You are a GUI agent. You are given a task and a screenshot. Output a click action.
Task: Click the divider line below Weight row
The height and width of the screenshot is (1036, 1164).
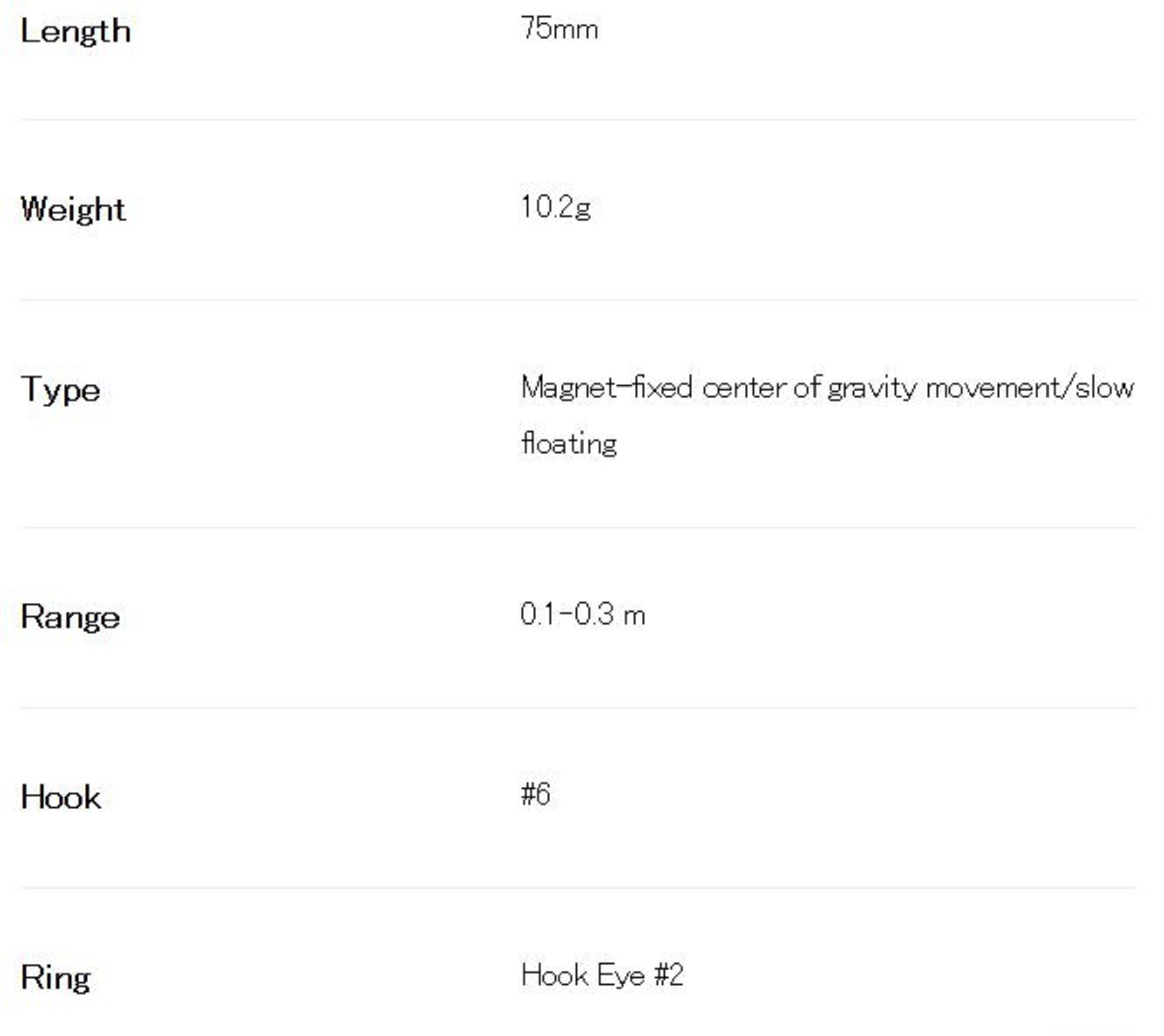pos(579,300)
